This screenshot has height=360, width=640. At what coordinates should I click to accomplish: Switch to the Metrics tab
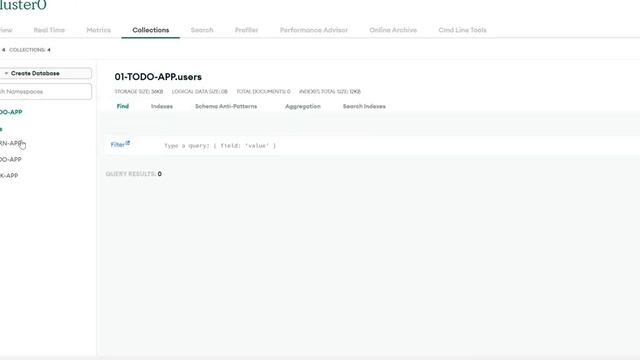(x=98, y=30)
